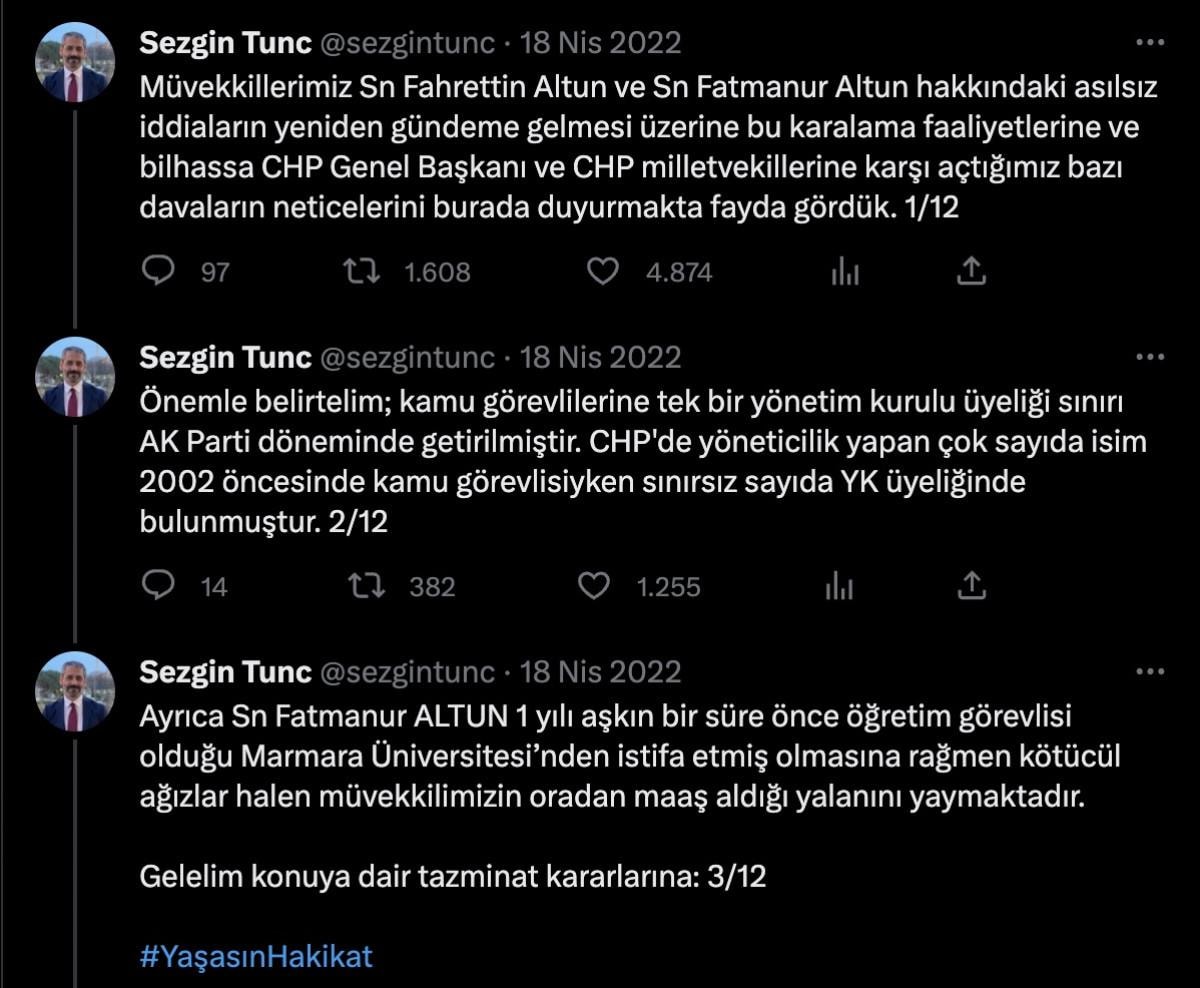Open Sezgin Tunc profile from first tweet name

coord(226,43)
